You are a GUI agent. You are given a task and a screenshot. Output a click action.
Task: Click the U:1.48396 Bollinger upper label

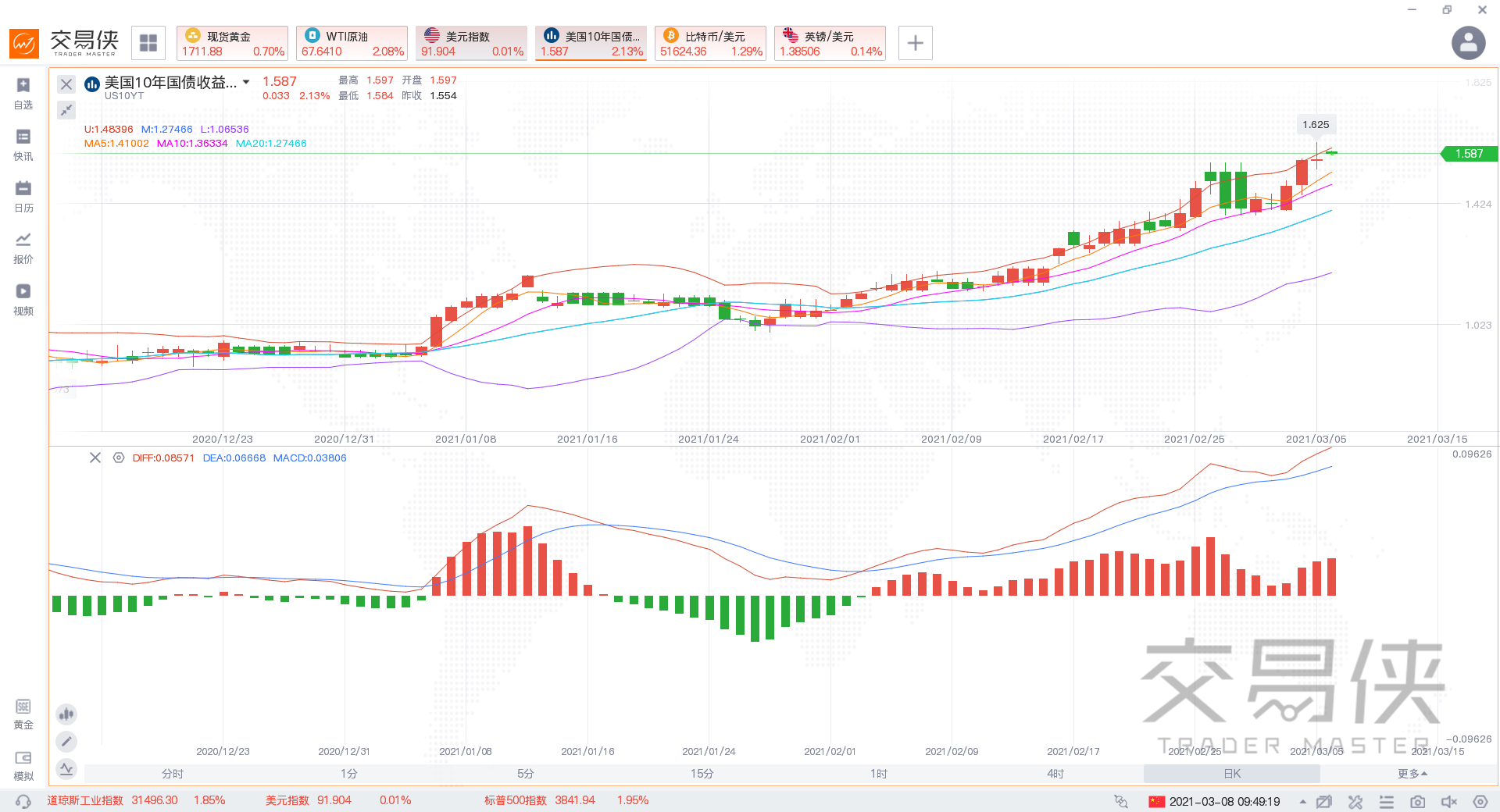coord(109,130)
